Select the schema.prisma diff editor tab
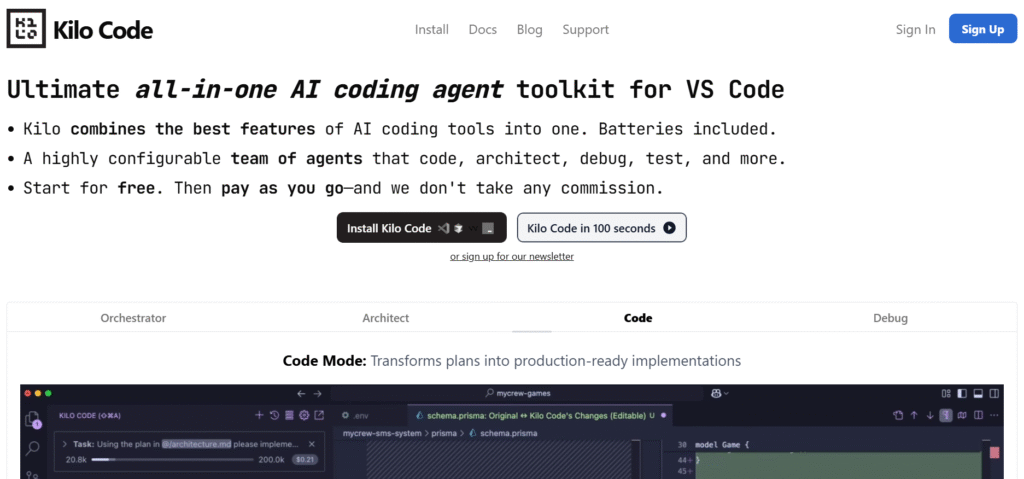Image resolution: width=1024 pixels, height=479 pixels. (x=540, y=415)
